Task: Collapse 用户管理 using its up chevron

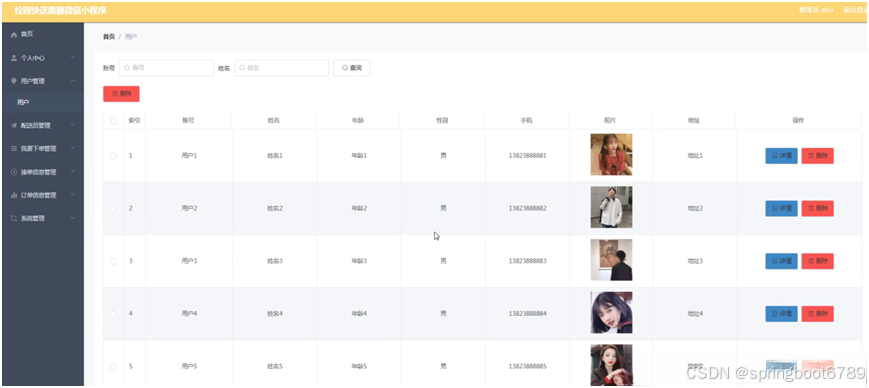Action: pos(73,81)
